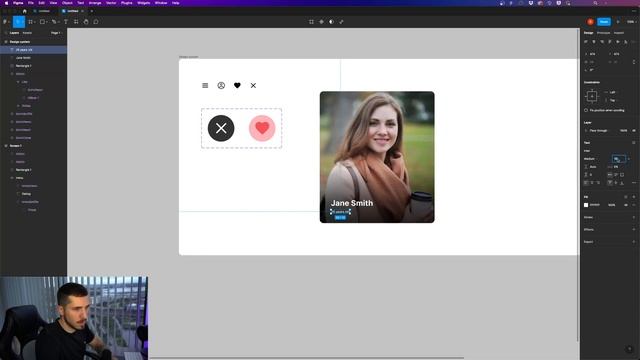Click the Present play icon
The width and height of the screenshot is (640, 360).
point(618,22)
